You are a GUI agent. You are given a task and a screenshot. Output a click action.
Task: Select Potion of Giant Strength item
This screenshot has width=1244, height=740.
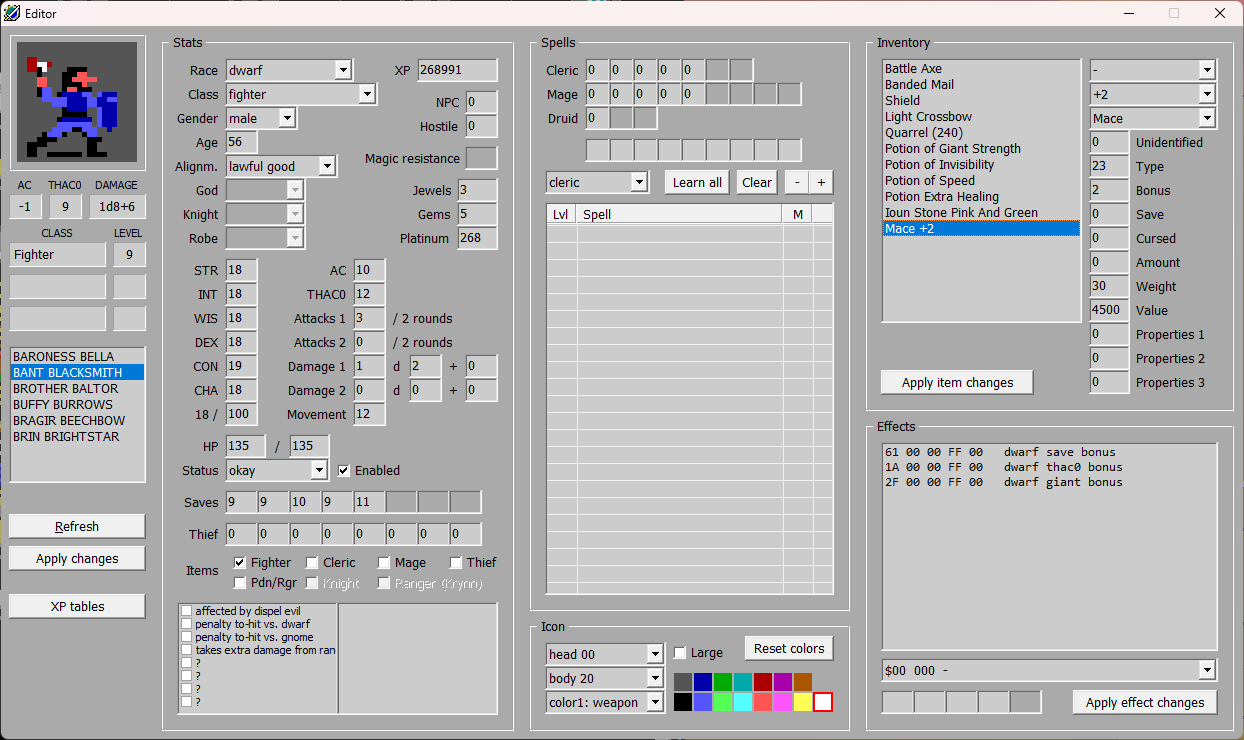click(981, 149)
